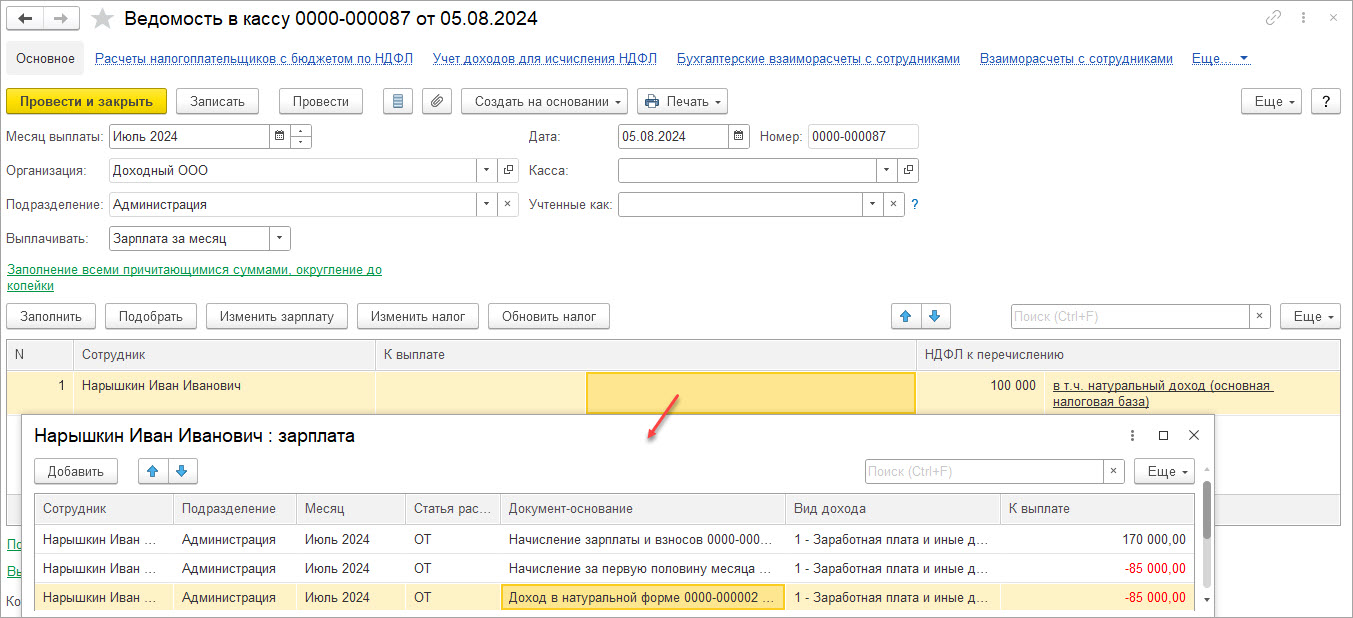Expand the Печать dropdown button
This screenshot has height=618, width=1353.
coord(682,101)
